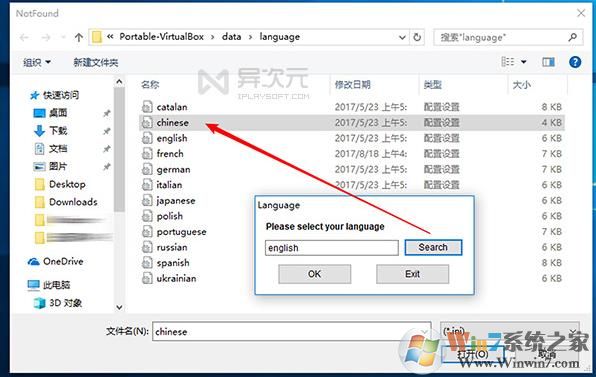The image size is (596, 377).
Task: Select the russian file icon
Action: 147,247
